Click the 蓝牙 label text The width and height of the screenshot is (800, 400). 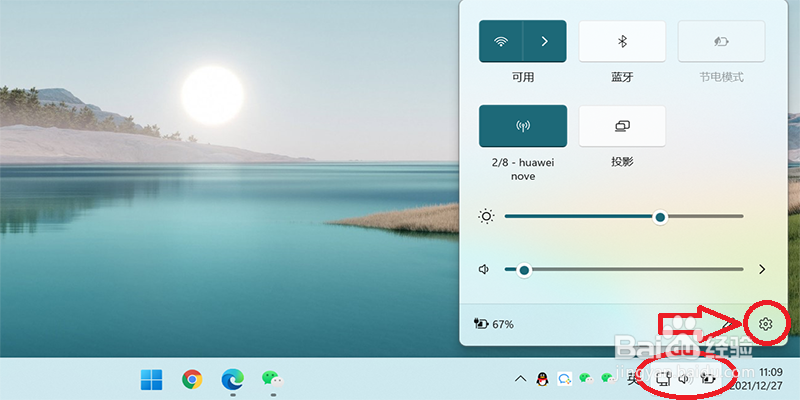[x=622, y=78]
